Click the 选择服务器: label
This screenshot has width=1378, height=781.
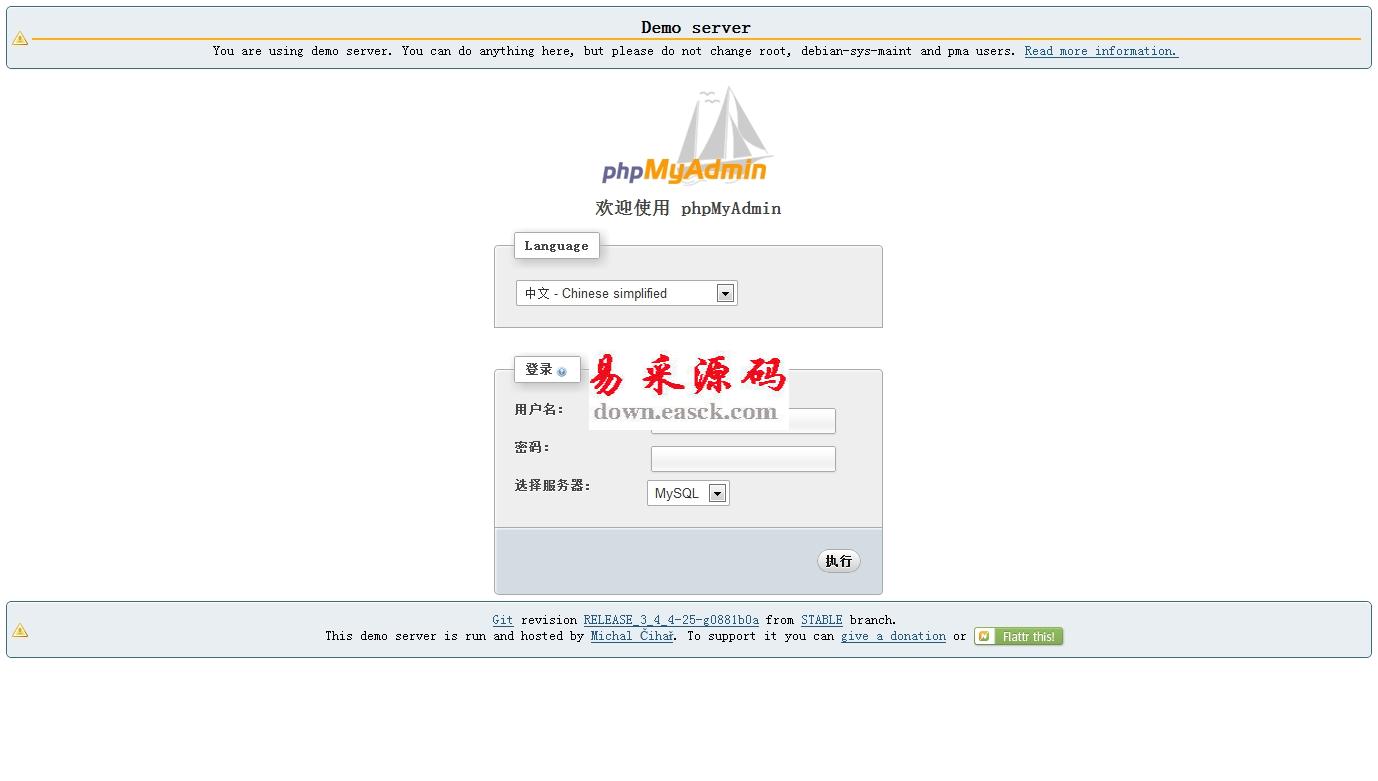click(553, 485)
